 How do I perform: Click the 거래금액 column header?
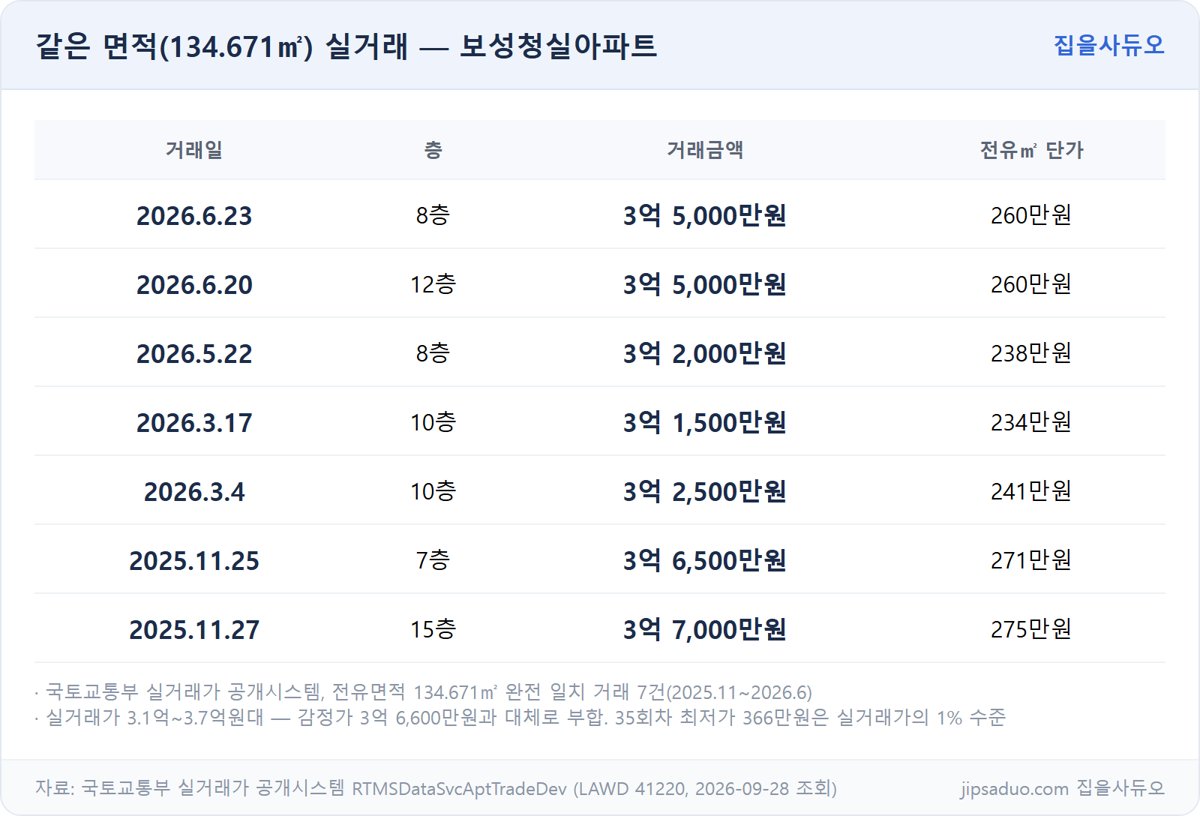coord(705,150)
